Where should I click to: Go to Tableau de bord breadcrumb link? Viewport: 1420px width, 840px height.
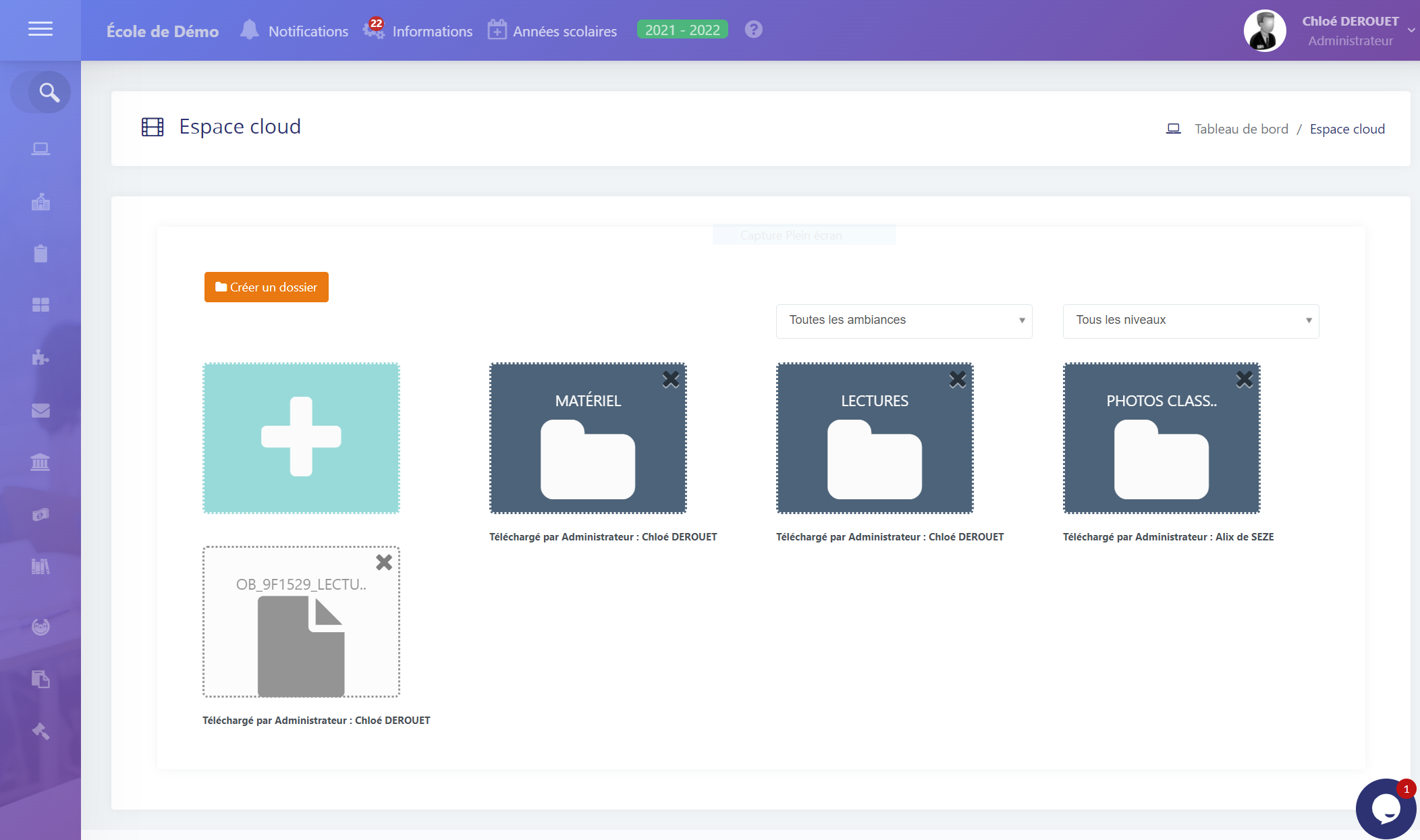pyautogui.click(x=1240, y=129)
